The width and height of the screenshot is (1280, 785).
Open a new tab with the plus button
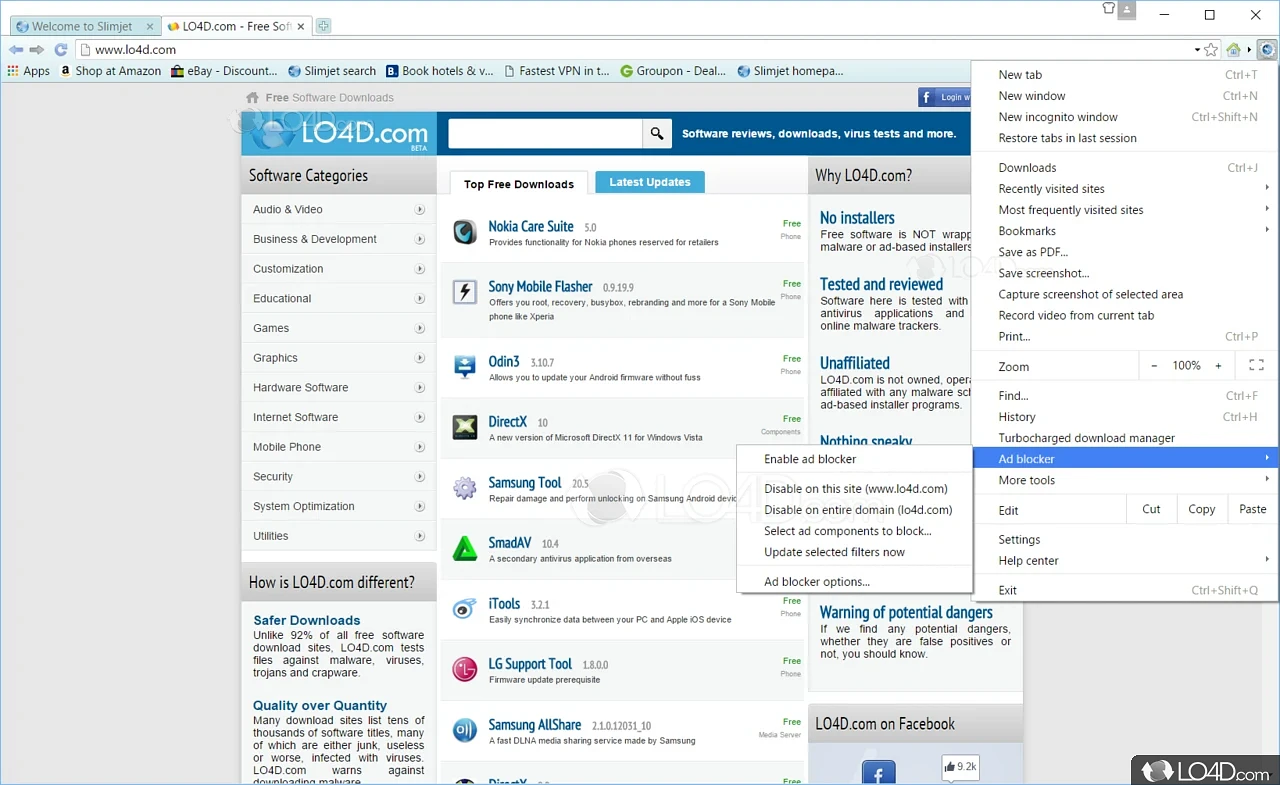pyautogui.click(x=323, y=26)
